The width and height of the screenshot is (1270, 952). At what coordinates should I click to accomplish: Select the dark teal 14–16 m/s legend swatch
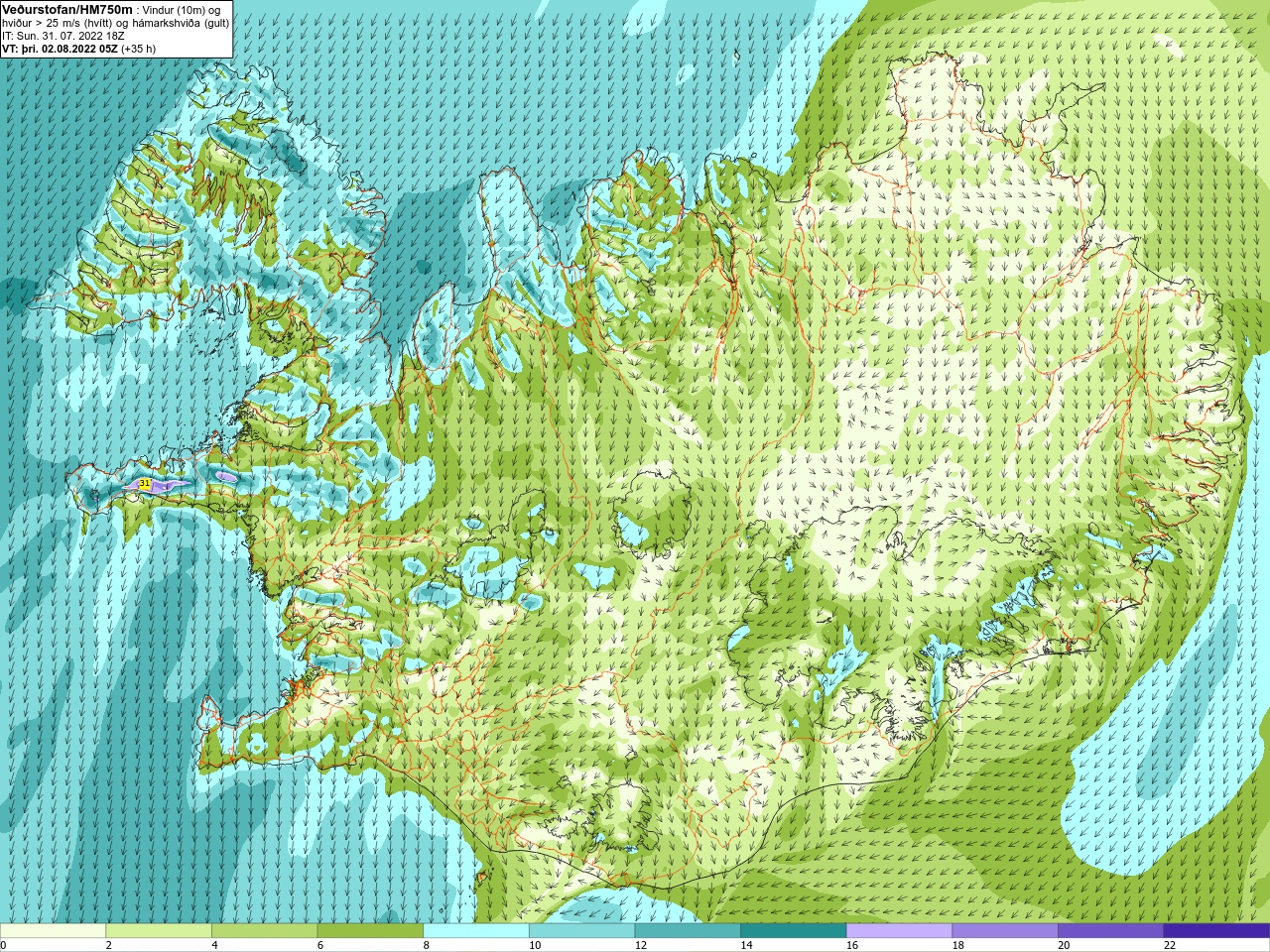coord(794,931)
